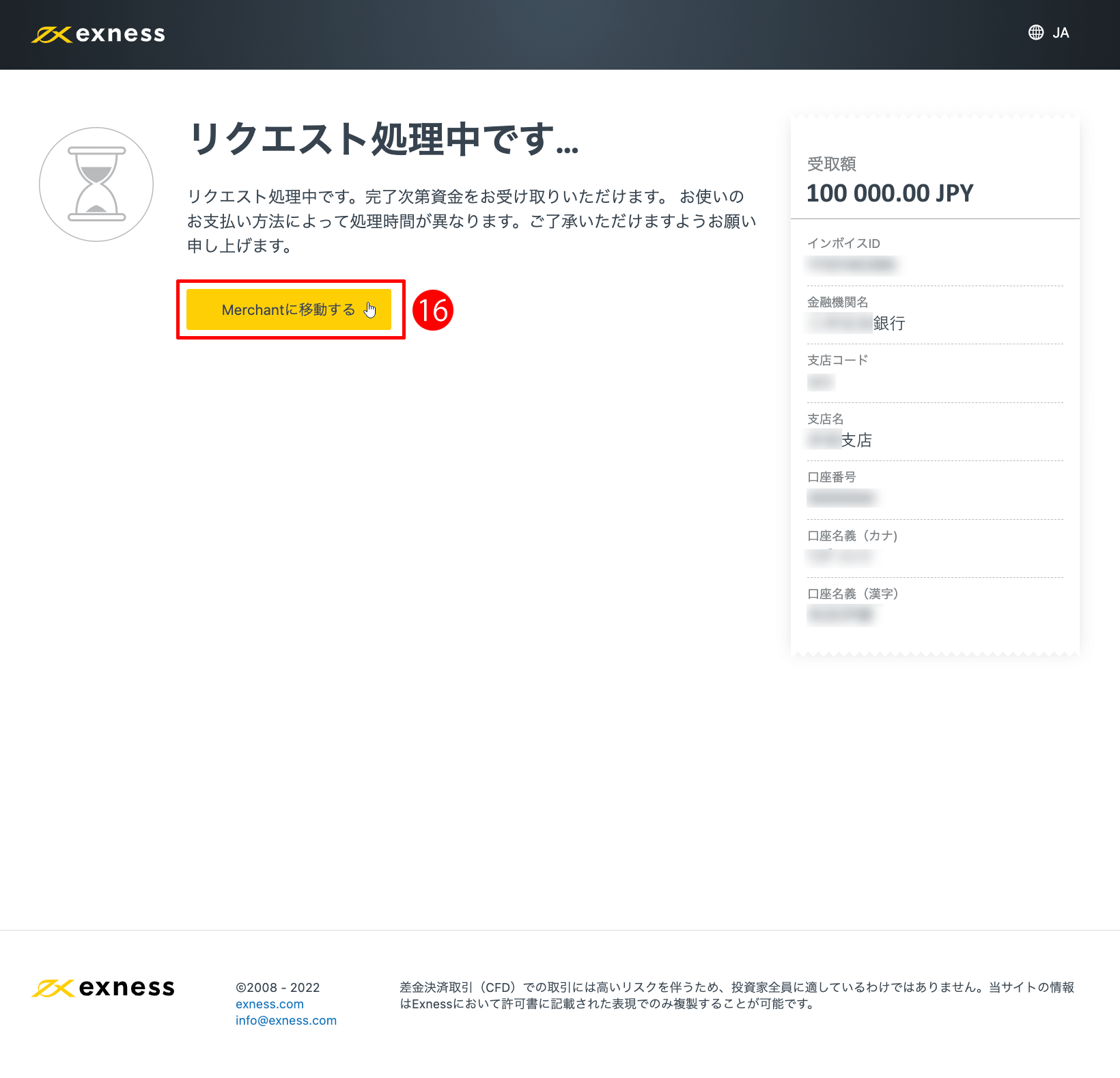Image resolution: width=1120 pixels, height=1078 pixels.
Task: Click the info@exness.com email link
Action: click(x=286, y=1021)
